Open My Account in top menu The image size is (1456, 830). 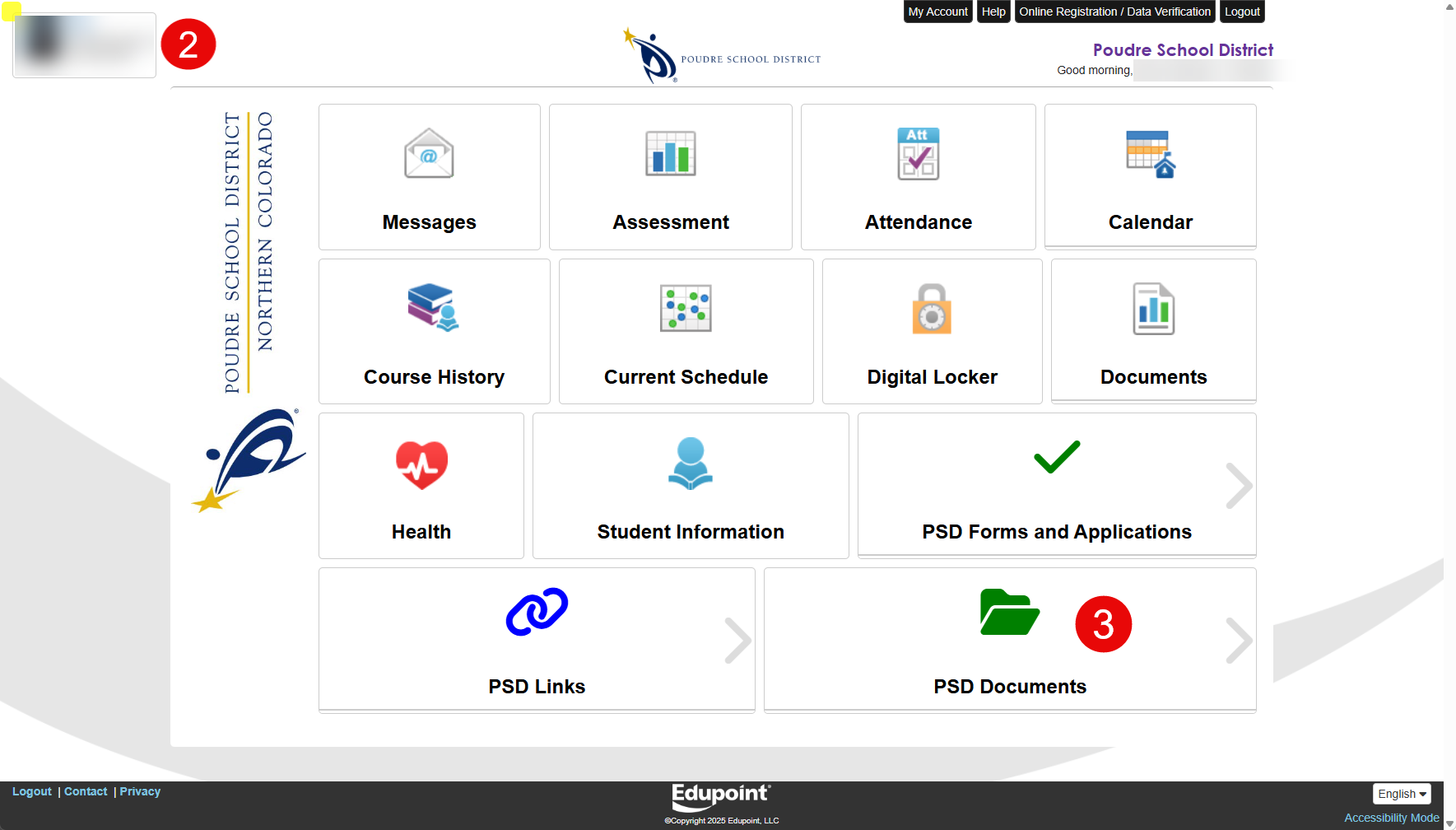pos(937,12)
